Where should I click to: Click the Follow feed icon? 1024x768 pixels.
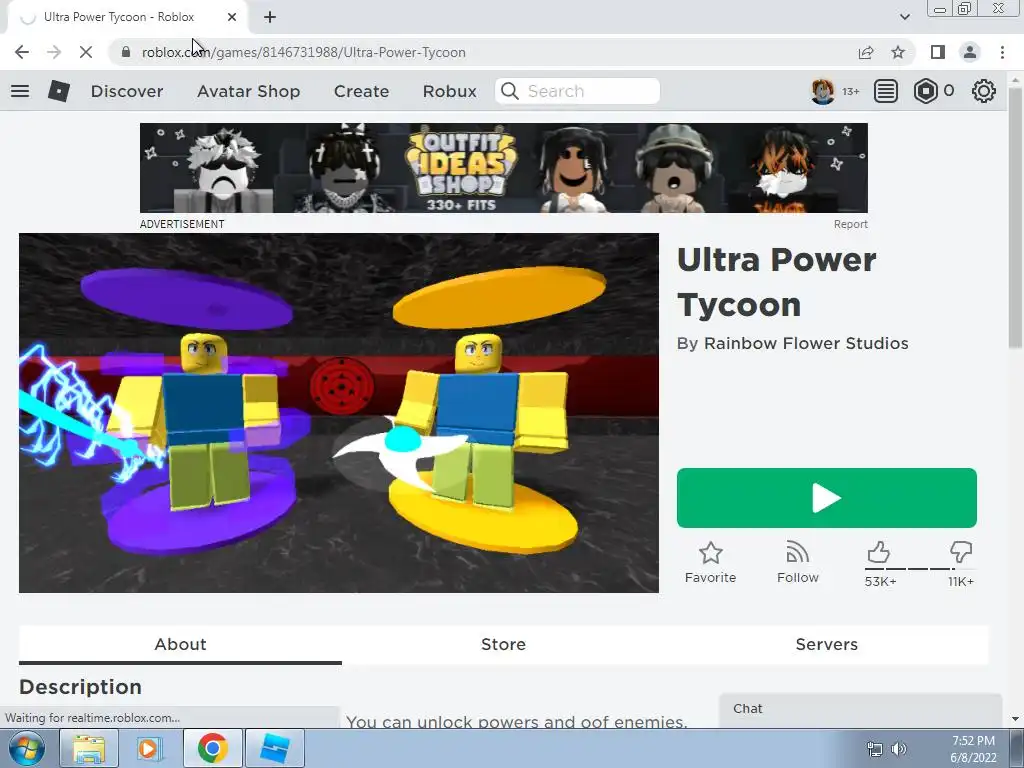[x=797, y=553]
